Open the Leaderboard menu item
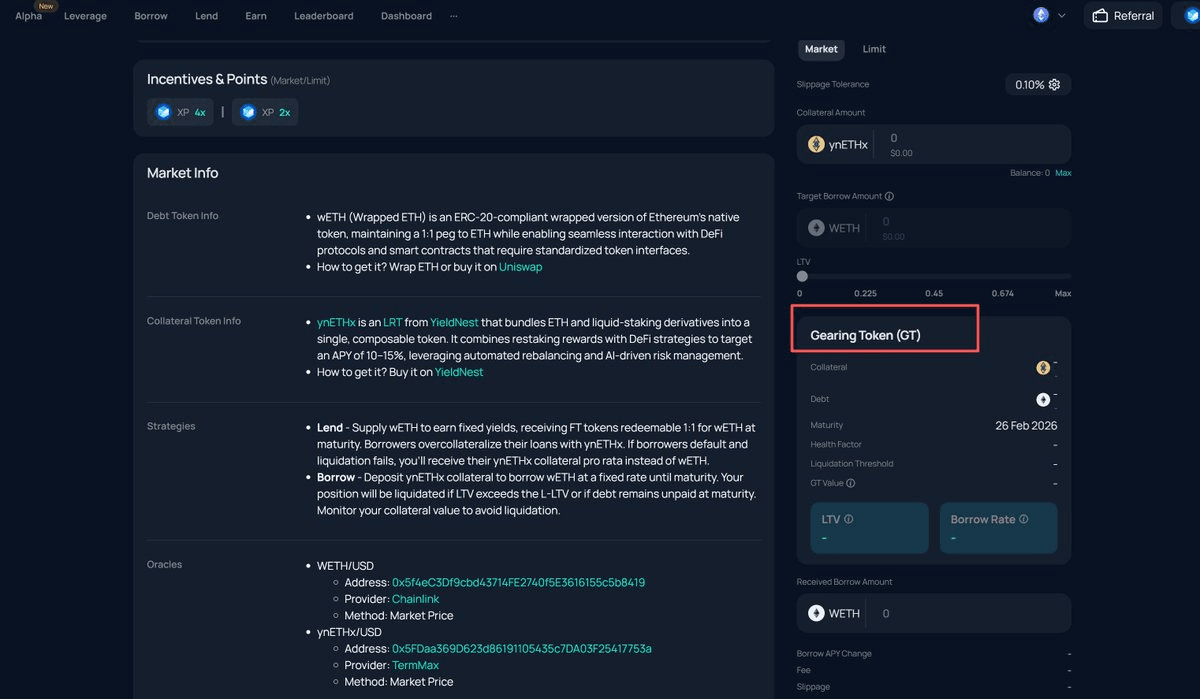 (323, 16)
